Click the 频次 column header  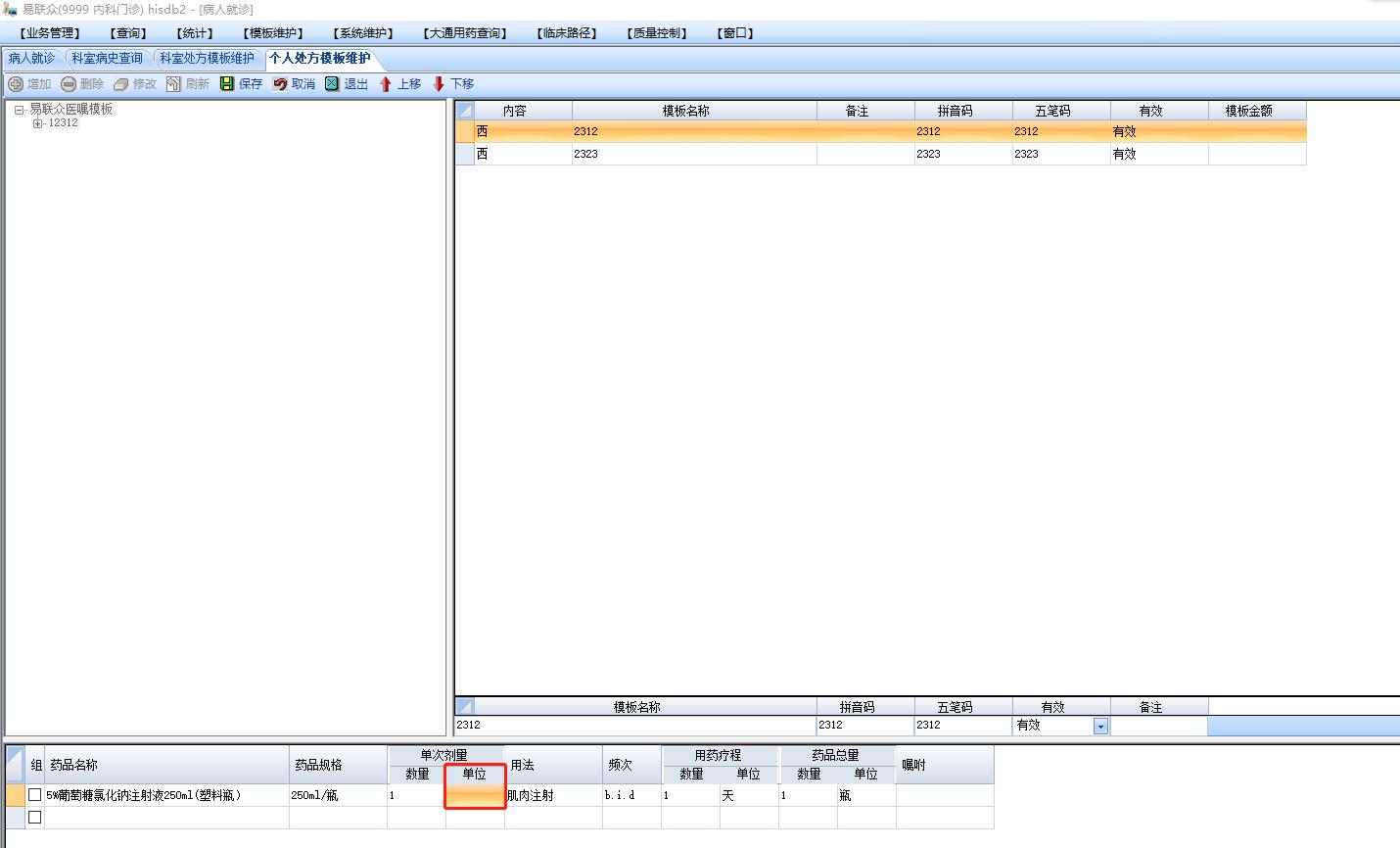pyautogui.click(x=631, y=765)
